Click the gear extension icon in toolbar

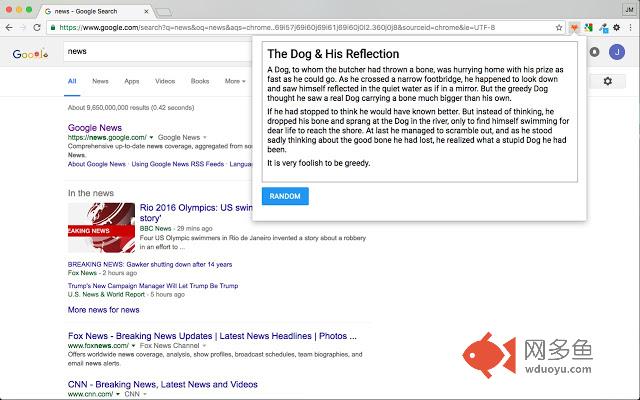(x=614, y=27)
